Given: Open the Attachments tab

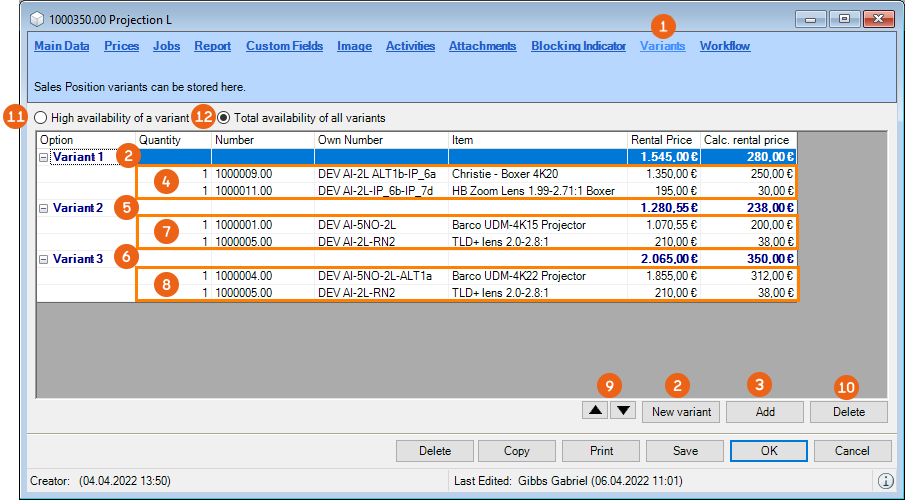Looking at the screenshot, I should [482, 46].
